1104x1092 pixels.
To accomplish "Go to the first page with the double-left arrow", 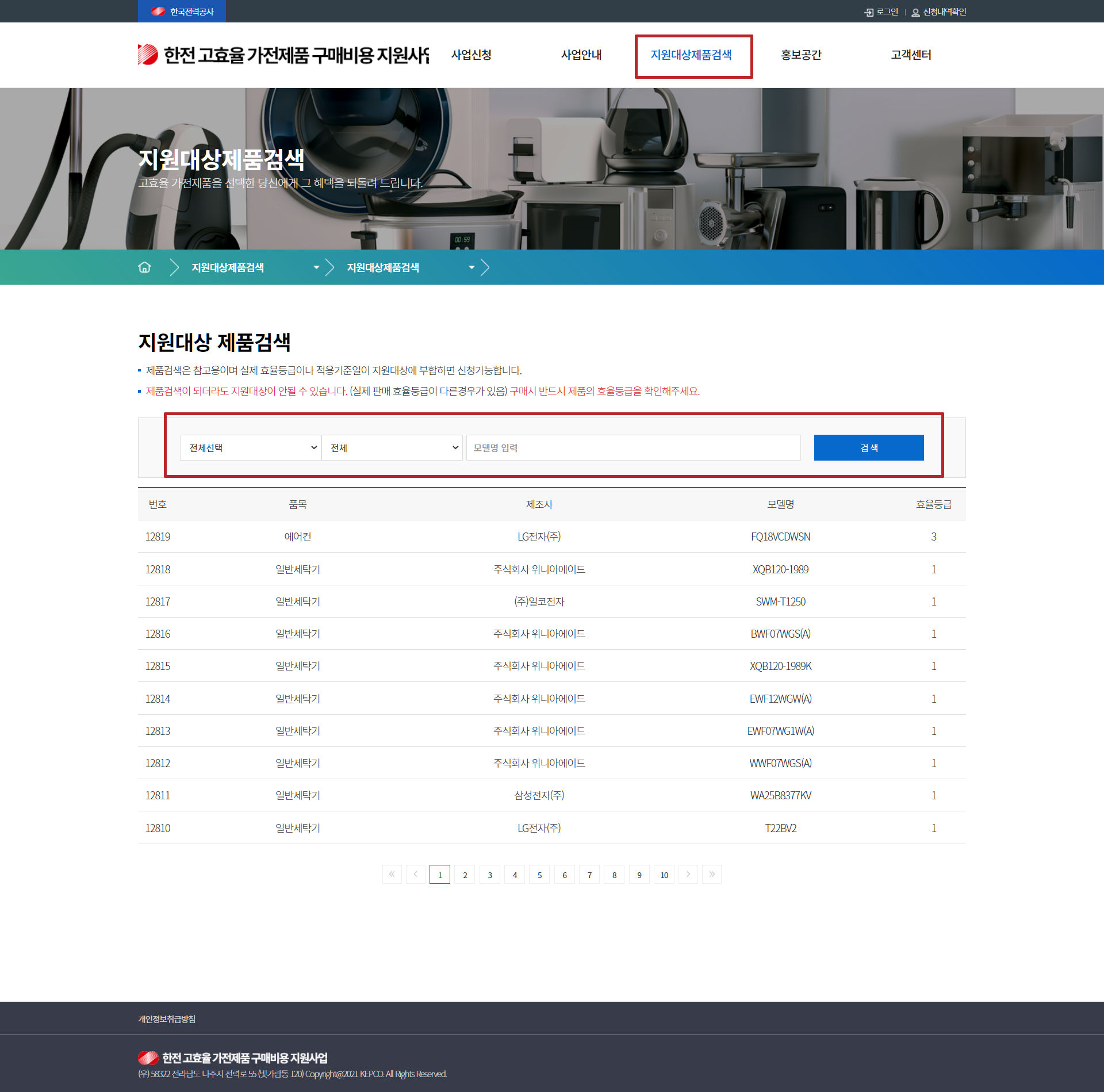I will (x=392, y=874).
